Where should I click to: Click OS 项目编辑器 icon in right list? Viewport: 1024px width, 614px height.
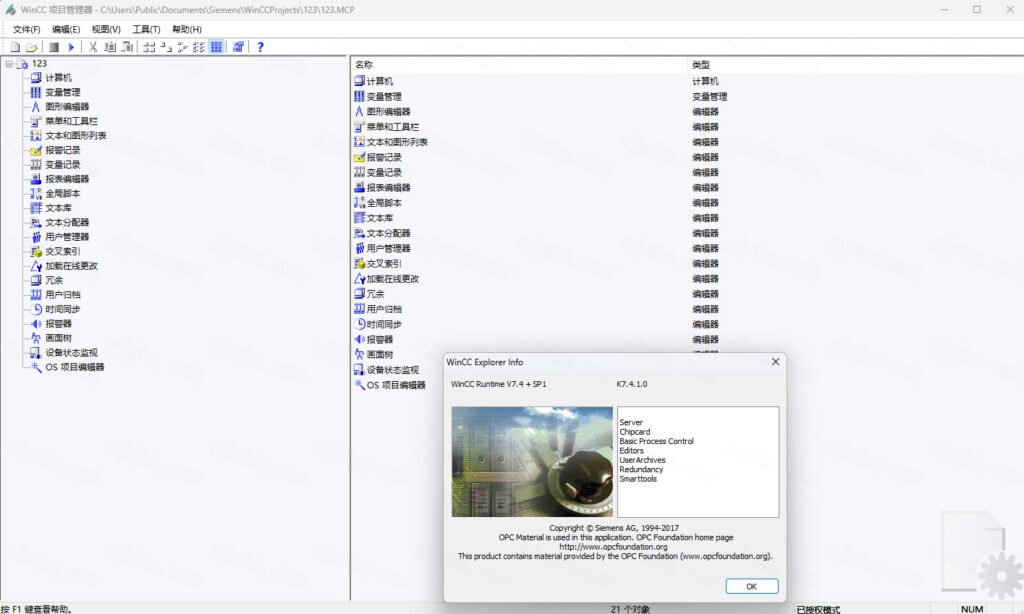(359, 385)
